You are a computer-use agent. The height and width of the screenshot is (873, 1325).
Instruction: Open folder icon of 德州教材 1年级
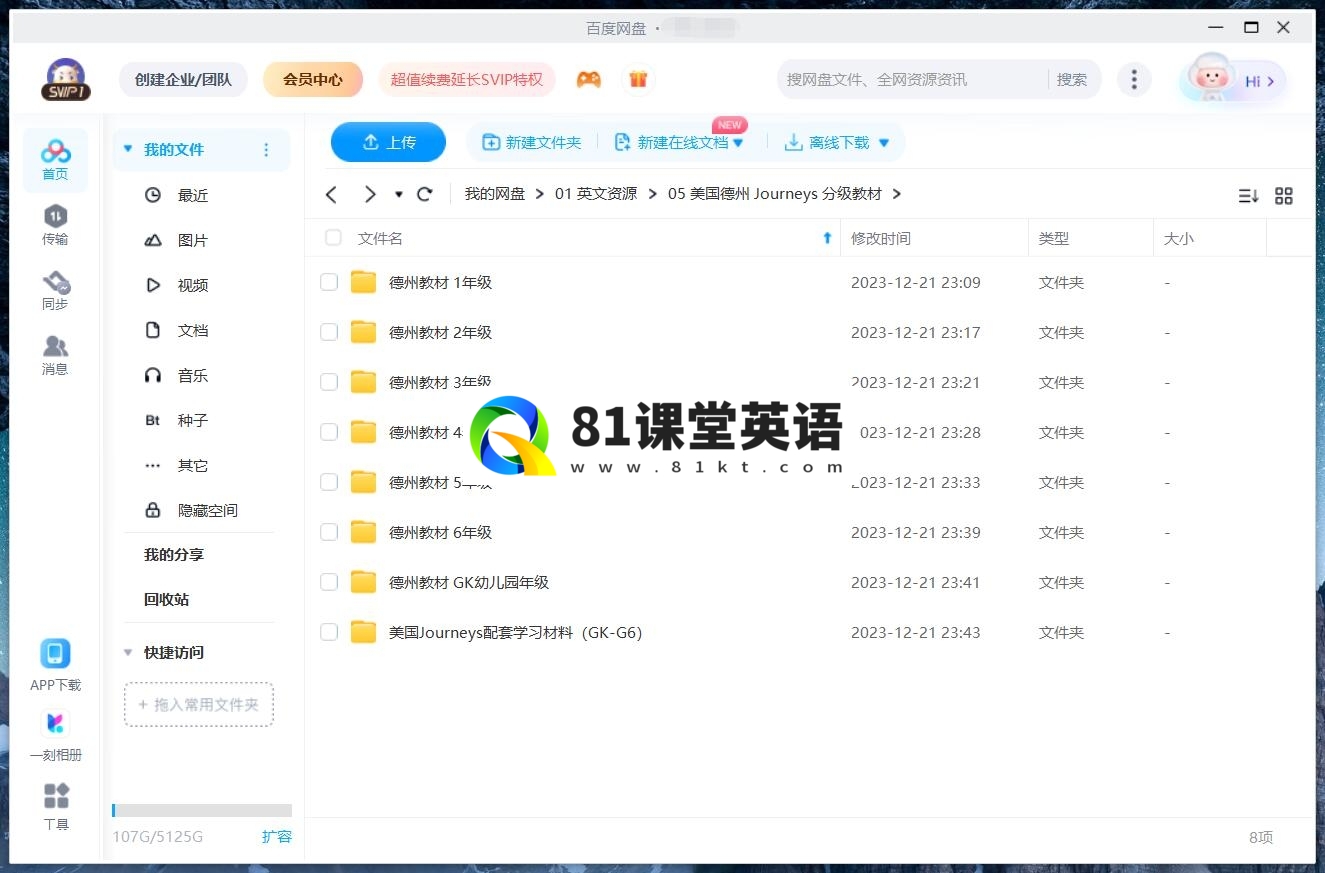tap(363, 282)
